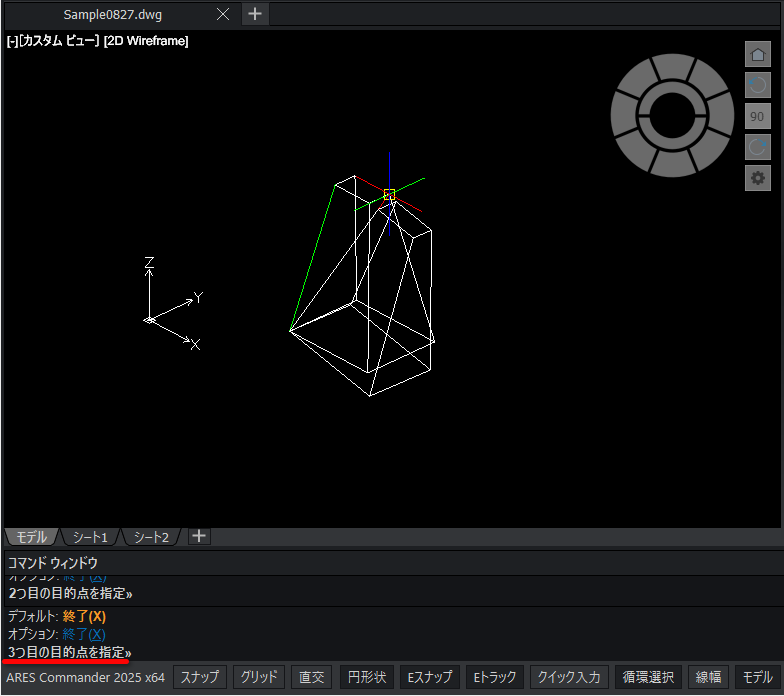This screenshot has height=696, width=784.
Task: Add a new sheet with the plus icon
Action: (x=199, y=536)
